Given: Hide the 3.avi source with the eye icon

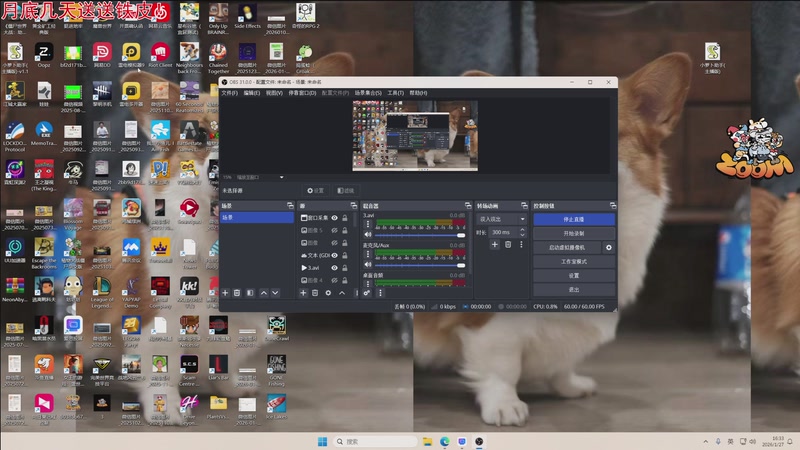Looking at the screenshot, I should tap(335, 268).
